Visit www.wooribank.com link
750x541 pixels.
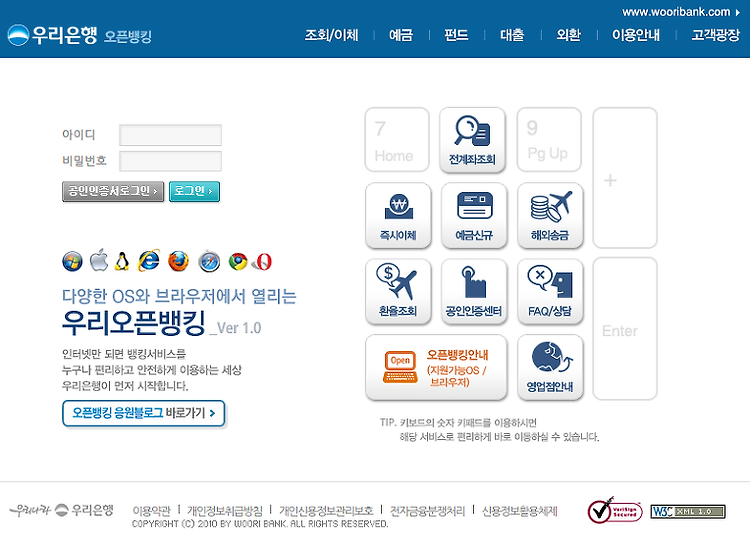pos(680,12)
